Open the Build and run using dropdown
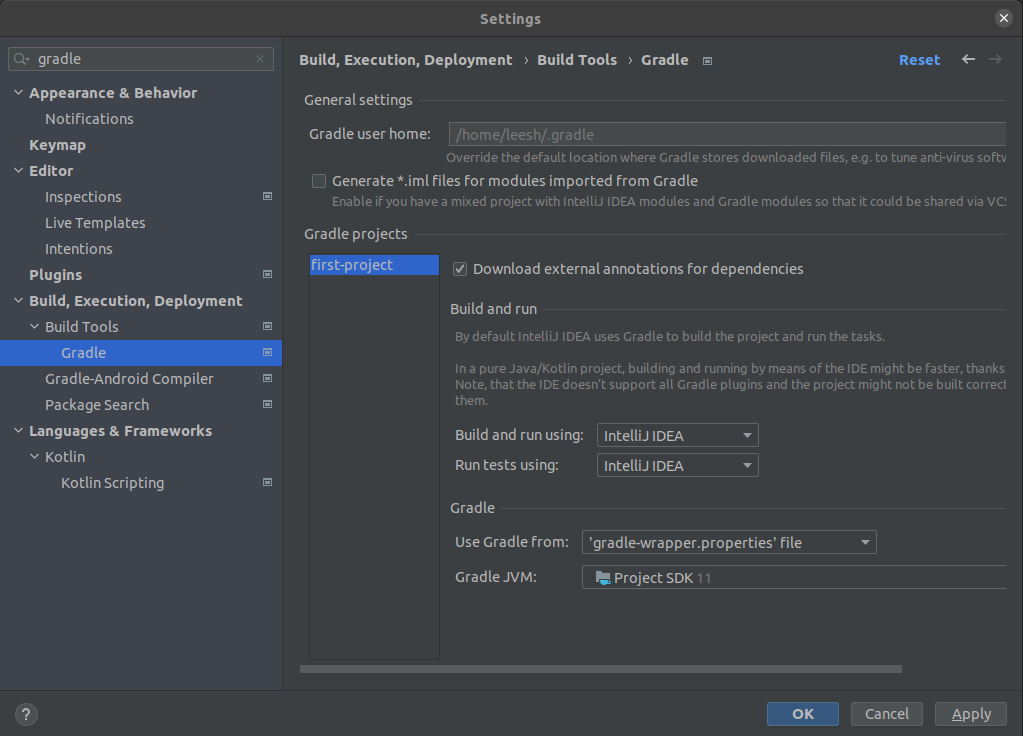 point(677,435)
